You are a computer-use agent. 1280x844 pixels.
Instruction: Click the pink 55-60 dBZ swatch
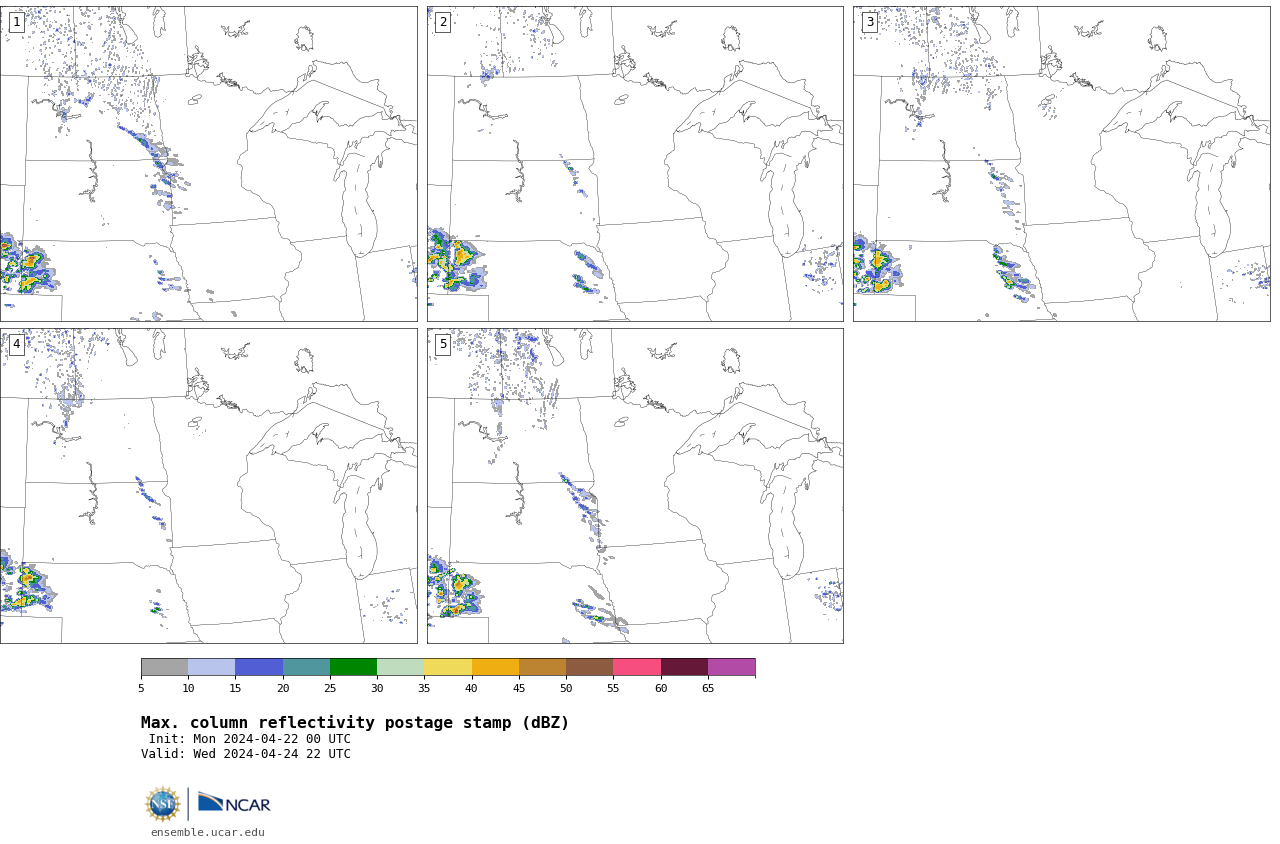[637, 667]
